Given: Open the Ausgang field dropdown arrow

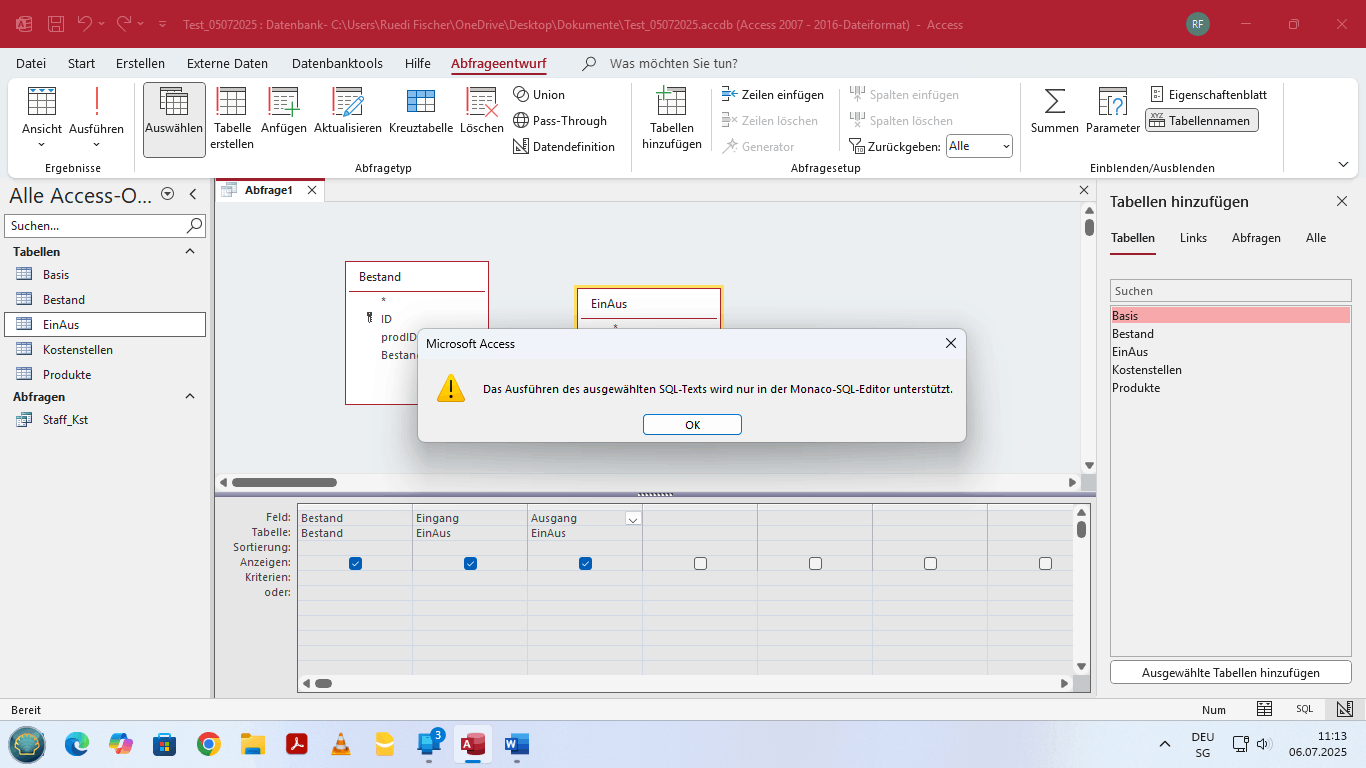Looking at the screenshot, I should (632, 519).
